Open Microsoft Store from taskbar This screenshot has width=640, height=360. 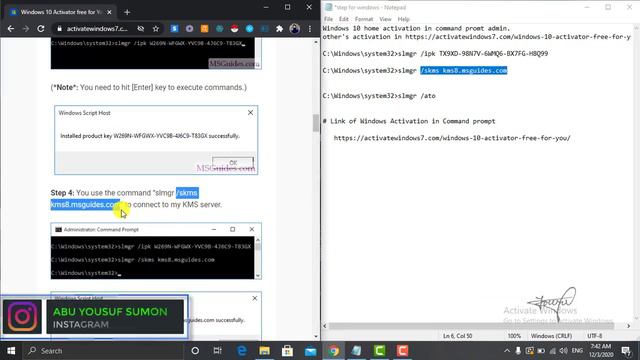click(x=287, y=351)
